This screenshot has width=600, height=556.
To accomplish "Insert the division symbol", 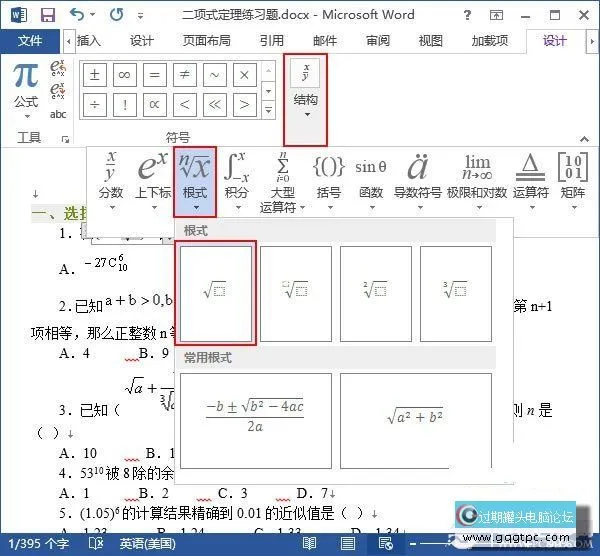I will coord(95,105).
